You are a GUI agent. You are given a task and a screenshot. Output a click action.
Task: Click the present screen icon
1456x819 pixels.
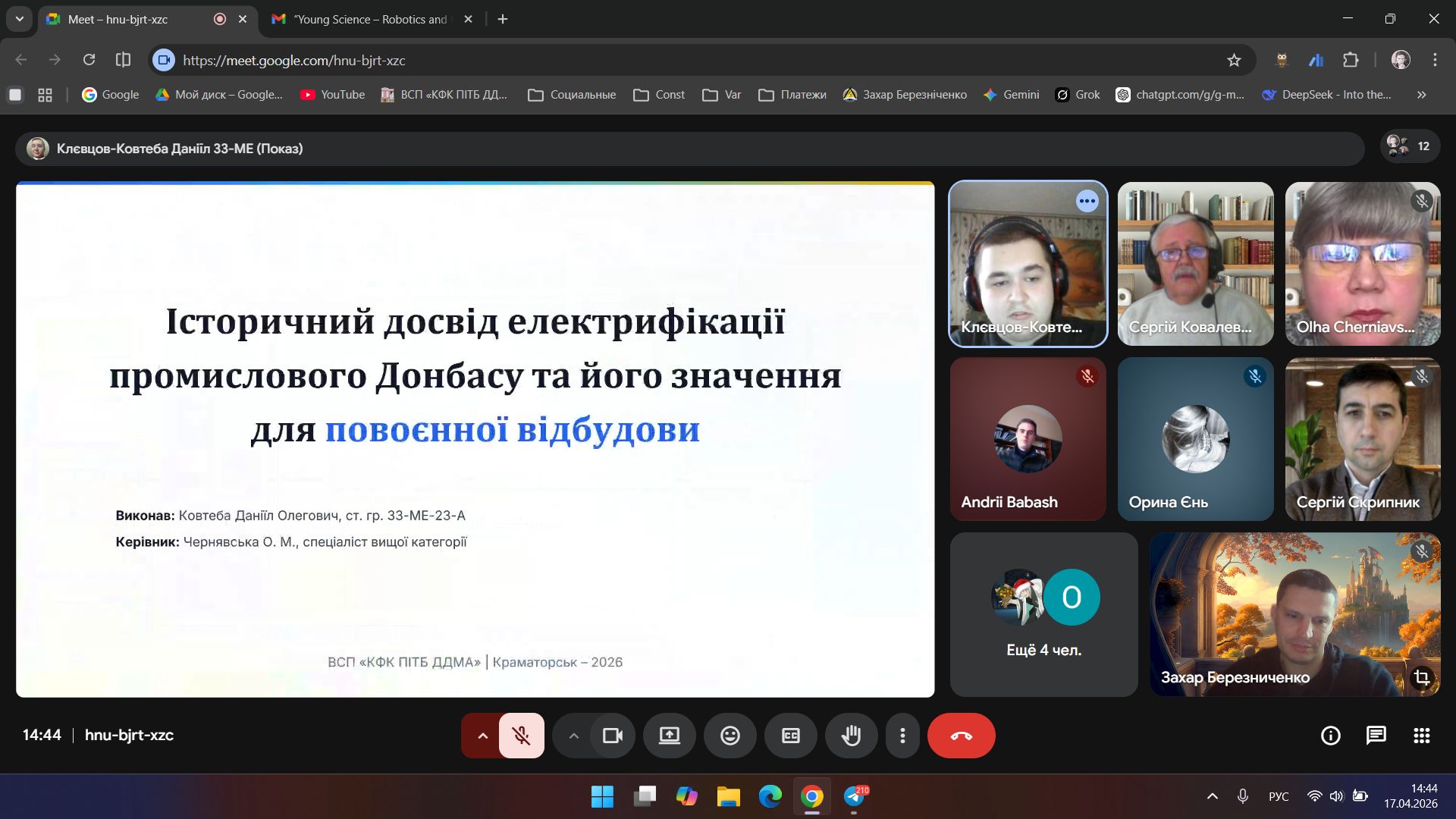coord(669,736)
